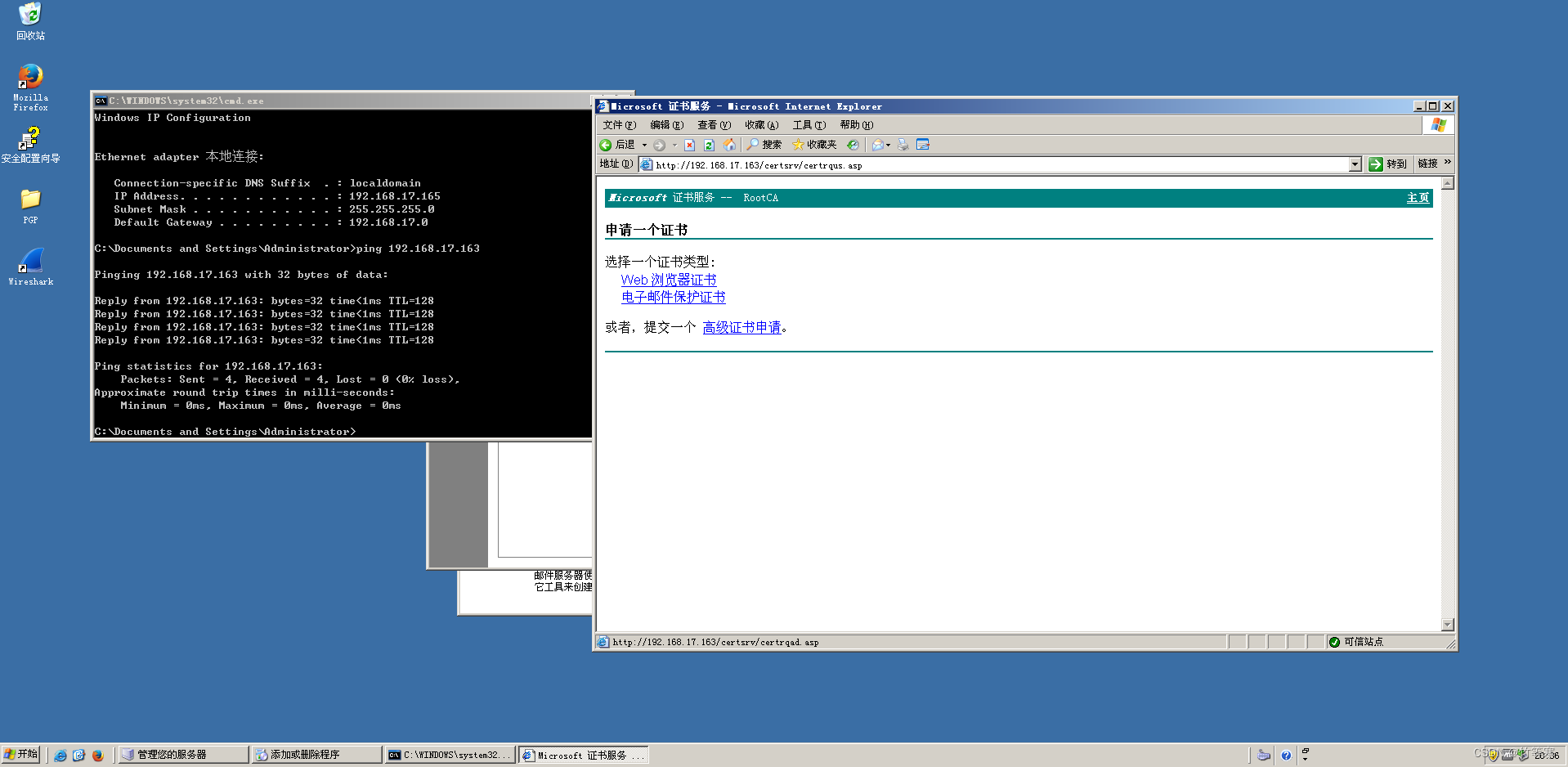Select the Mozilla Firefox desktop icon
The width and height of the screenshot is (1568, 767).
pos(30,87)
